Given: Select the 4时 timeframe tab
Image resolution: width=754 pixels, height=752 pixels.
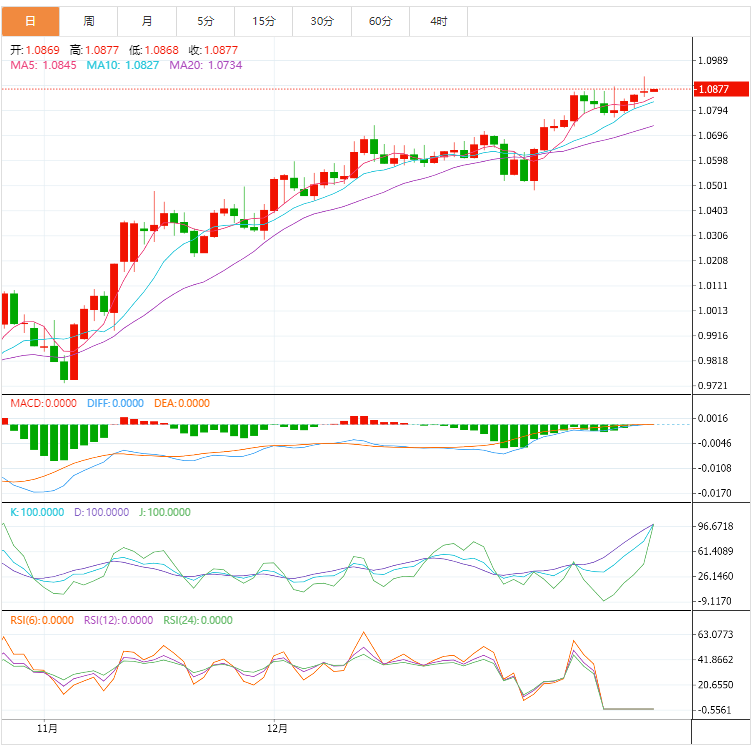Looking at the screenshot, I should (439, 21).
